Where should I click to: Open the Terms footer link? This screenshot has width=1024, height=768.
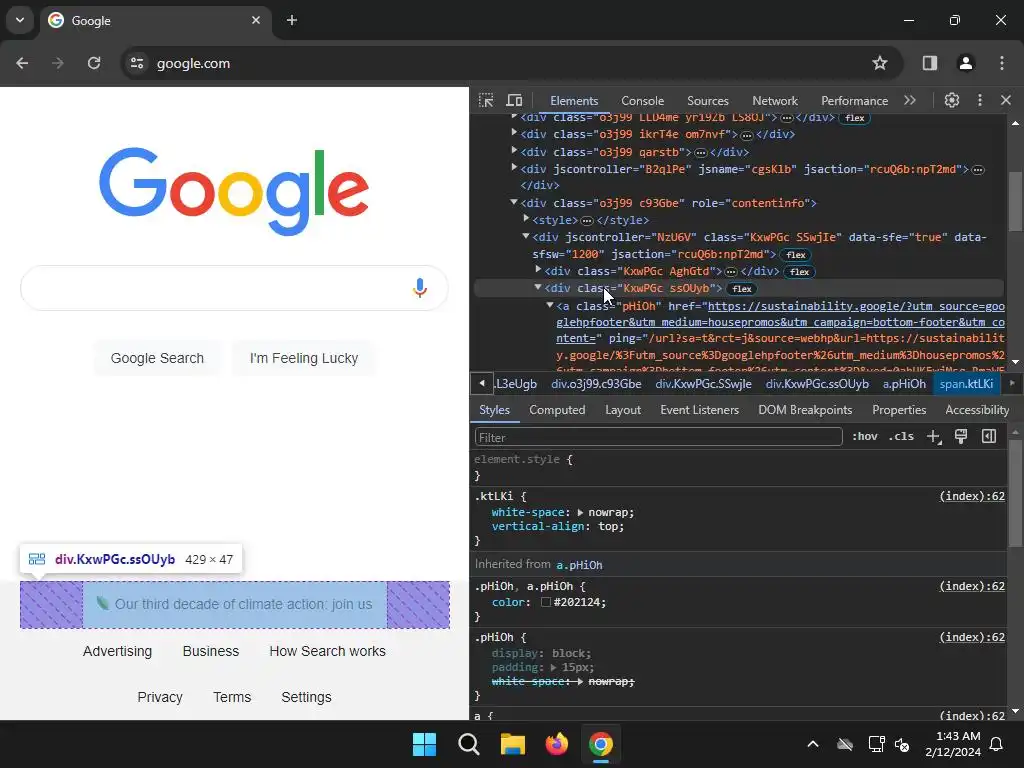click(232, 697)
